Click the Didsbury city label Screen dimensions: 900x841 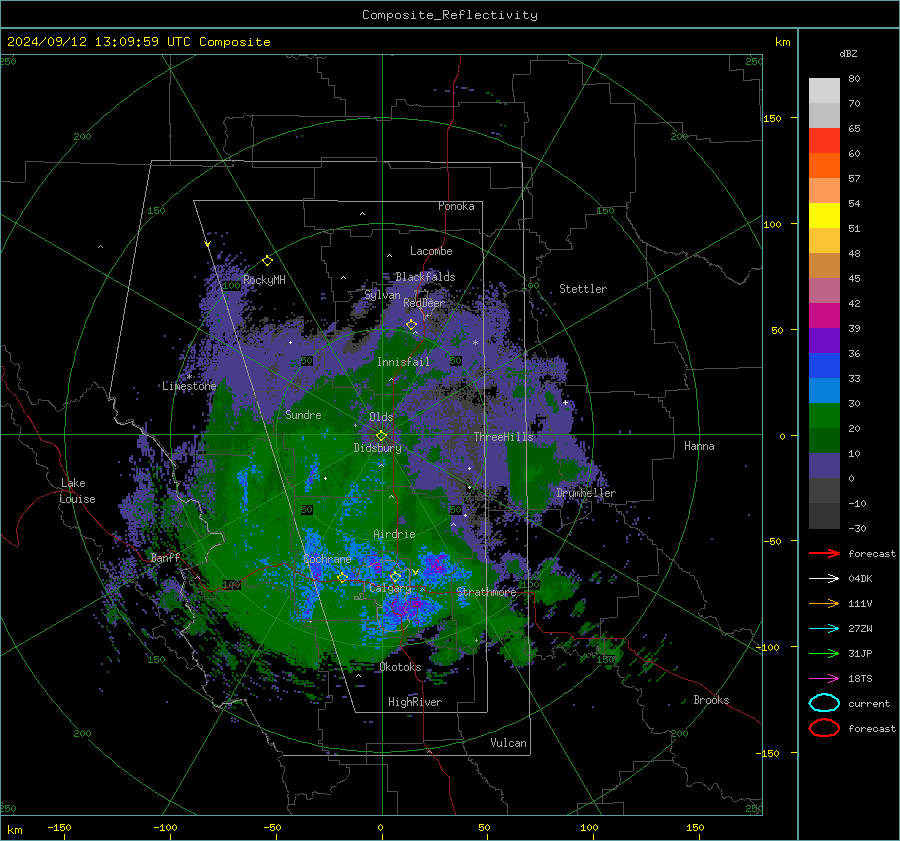tap(378, 448)
